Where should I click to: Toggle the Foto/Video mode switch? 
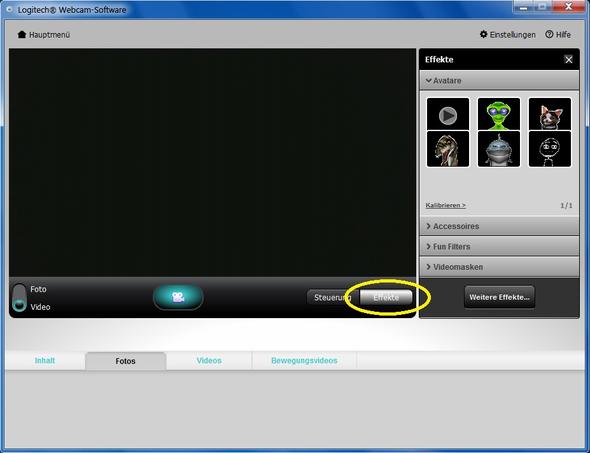(19, 298)
